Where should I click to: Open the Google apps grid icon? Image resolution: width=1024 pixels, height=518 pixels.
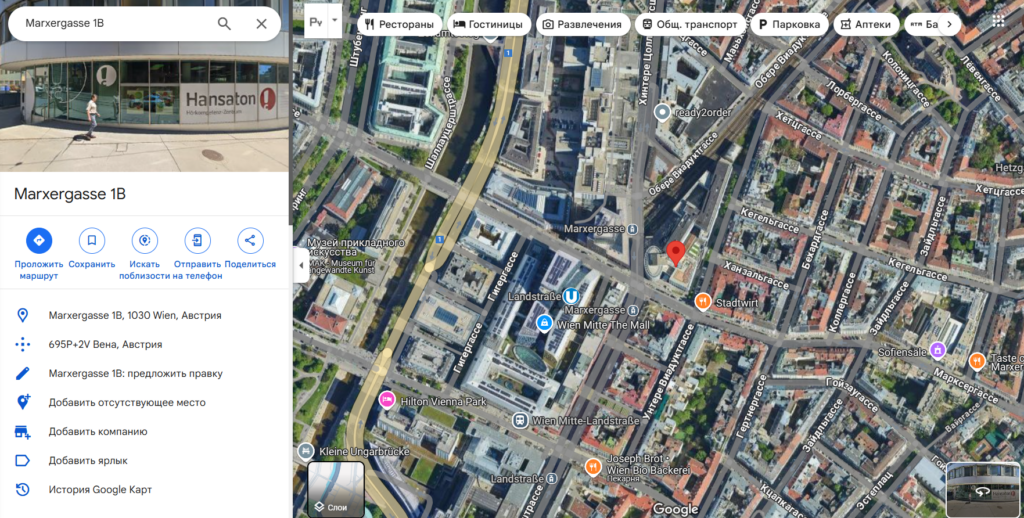[999, 22]
